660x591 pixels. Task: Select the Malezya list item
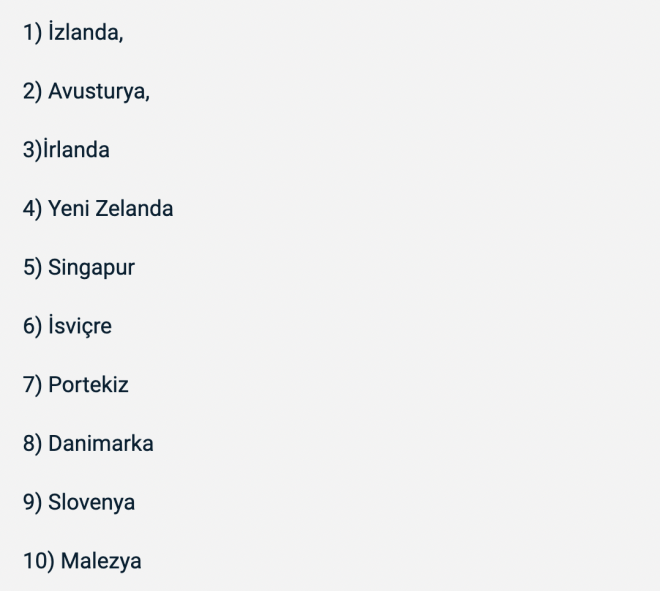[101, 561]
